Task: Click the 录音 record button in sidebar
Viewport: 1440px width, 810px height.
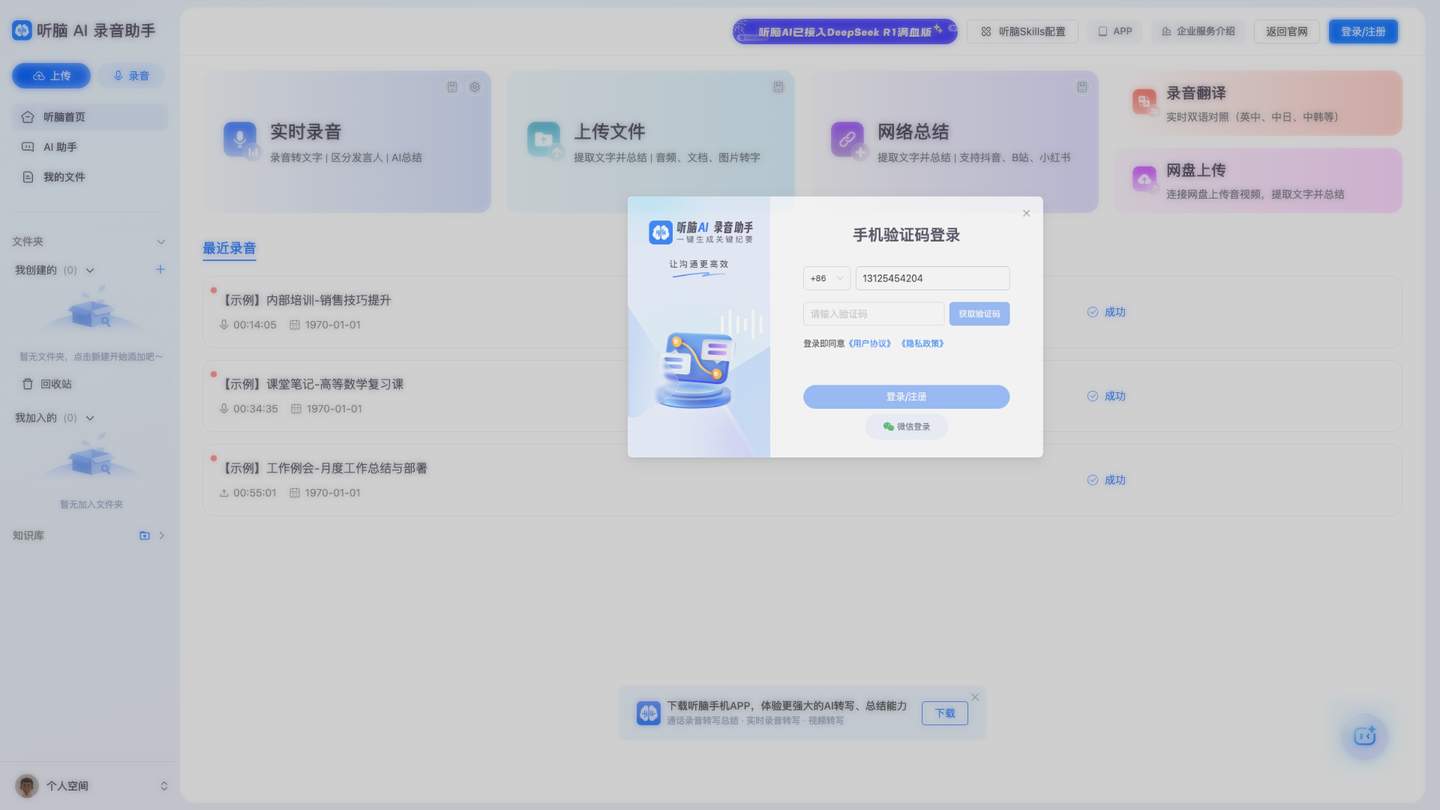Action: 131,76
